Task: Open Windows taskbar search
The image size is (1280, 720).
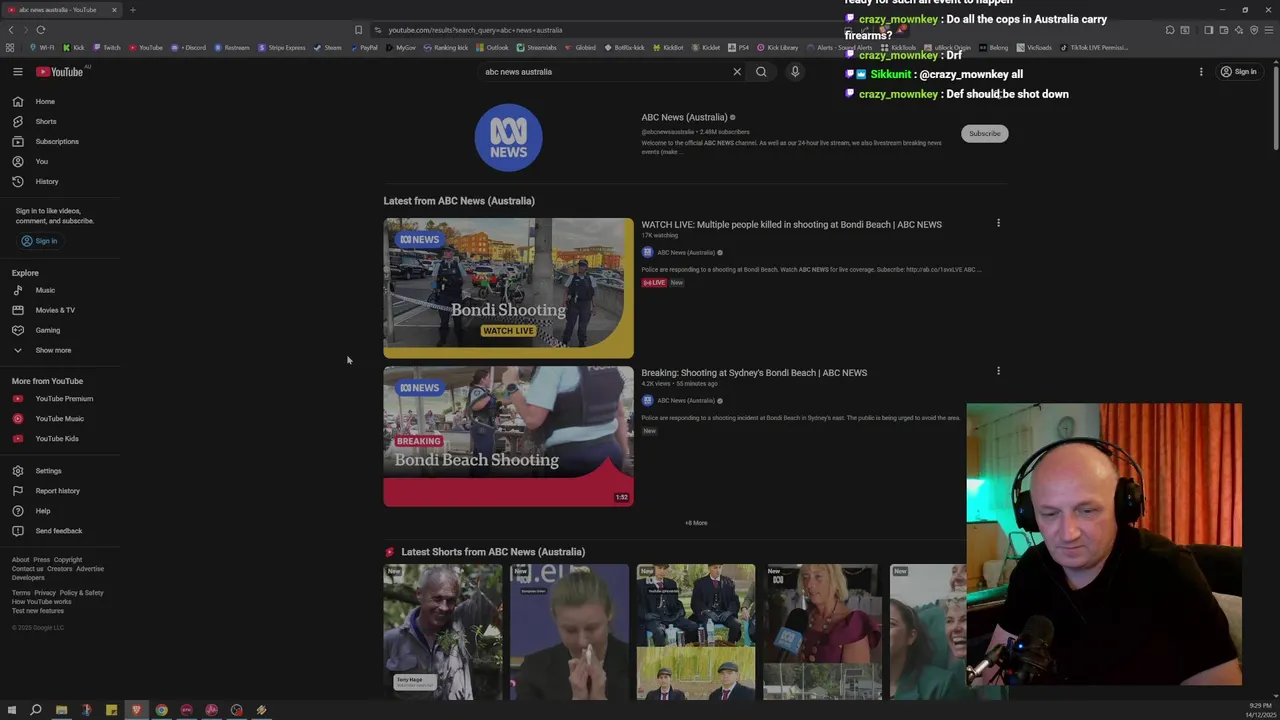Action: coord(36,710)
